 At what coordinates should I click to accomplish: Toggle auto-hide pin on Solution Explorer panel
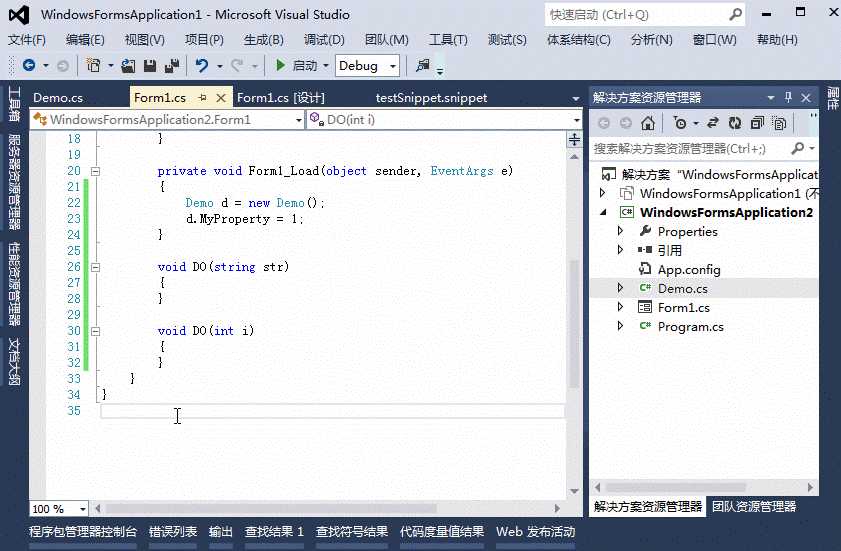pos(788,97)
